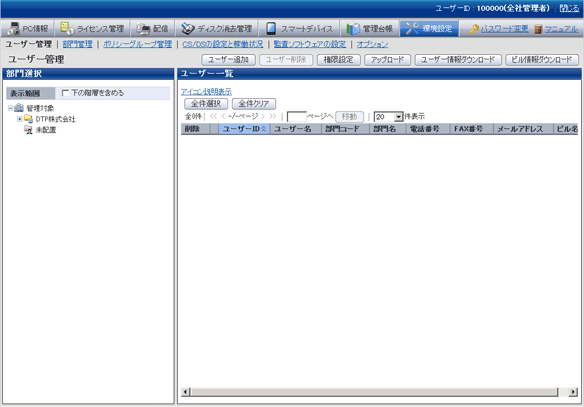Go to first page with << control

(x=213, y=117)
